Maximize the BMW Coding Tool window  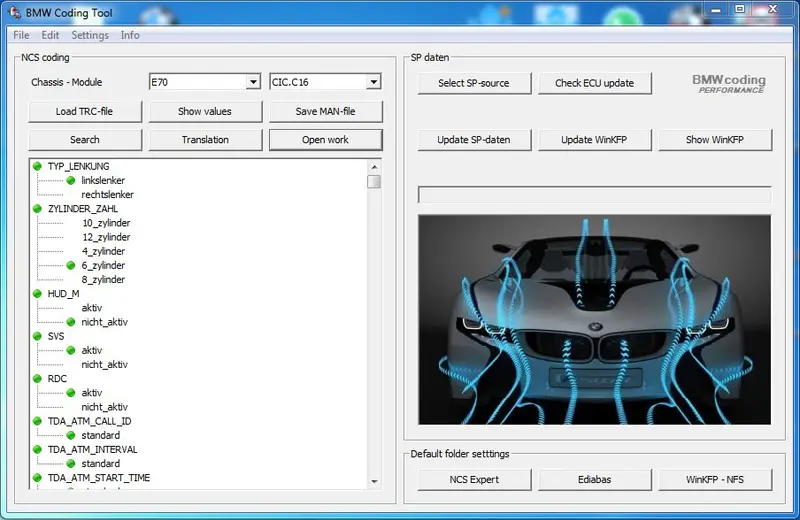739,9
